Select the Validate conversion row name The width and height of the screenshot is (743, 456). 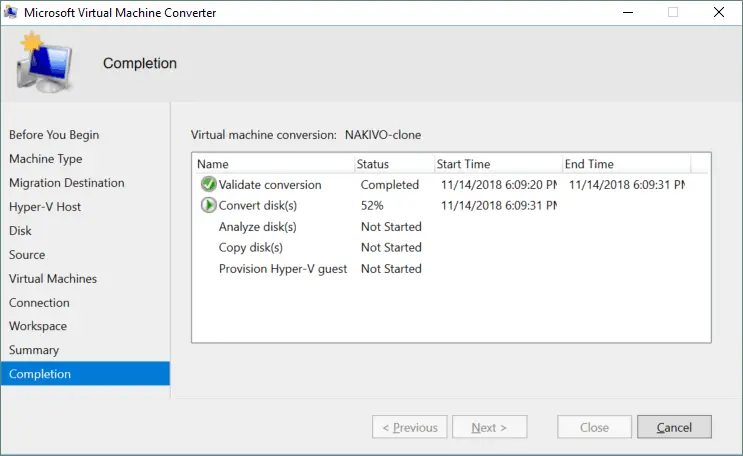[270, 185]
